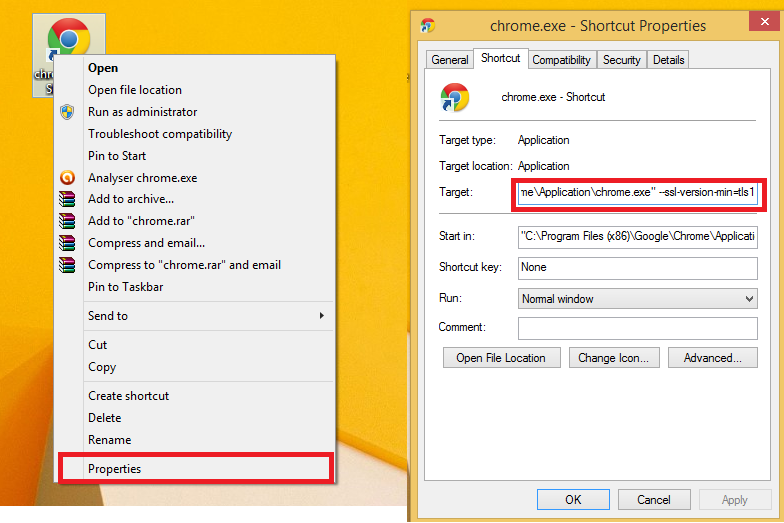
Task: Click the WinRAR icon beside Add to "chrome.rar"
Action: tap(67, 221)
